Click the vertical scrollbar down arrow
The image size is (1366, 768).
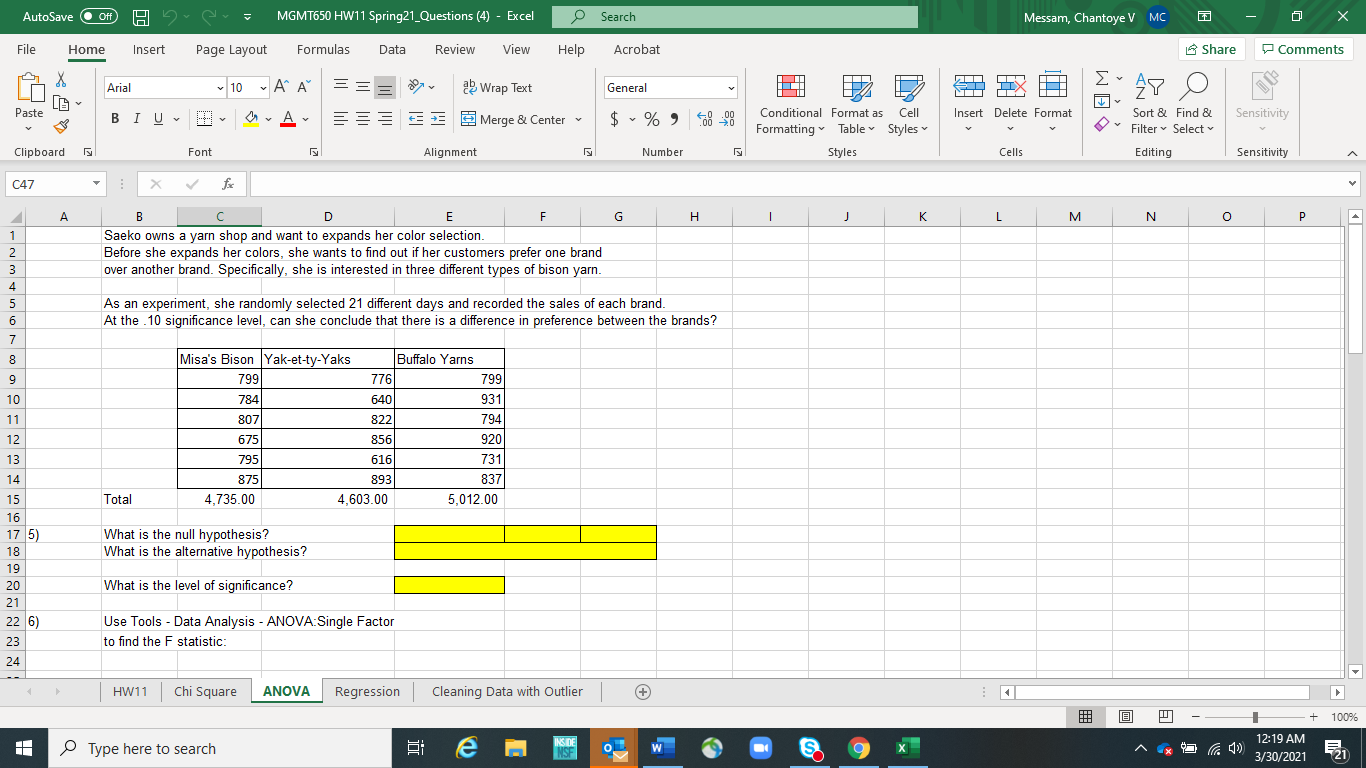coord(1355,671)
